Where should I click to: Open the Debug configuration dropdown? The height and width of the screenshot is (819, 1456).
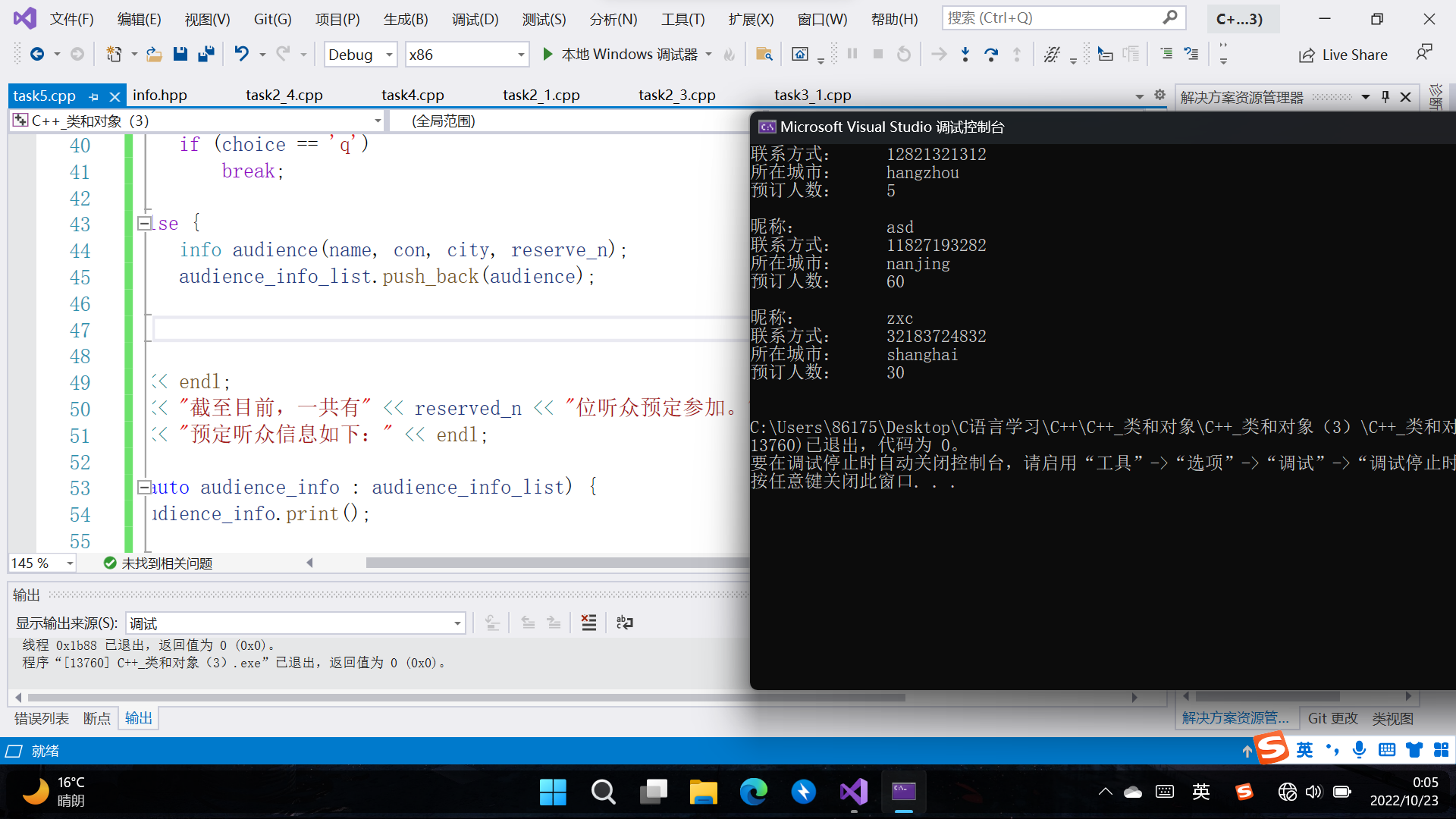tap(388, 55)
